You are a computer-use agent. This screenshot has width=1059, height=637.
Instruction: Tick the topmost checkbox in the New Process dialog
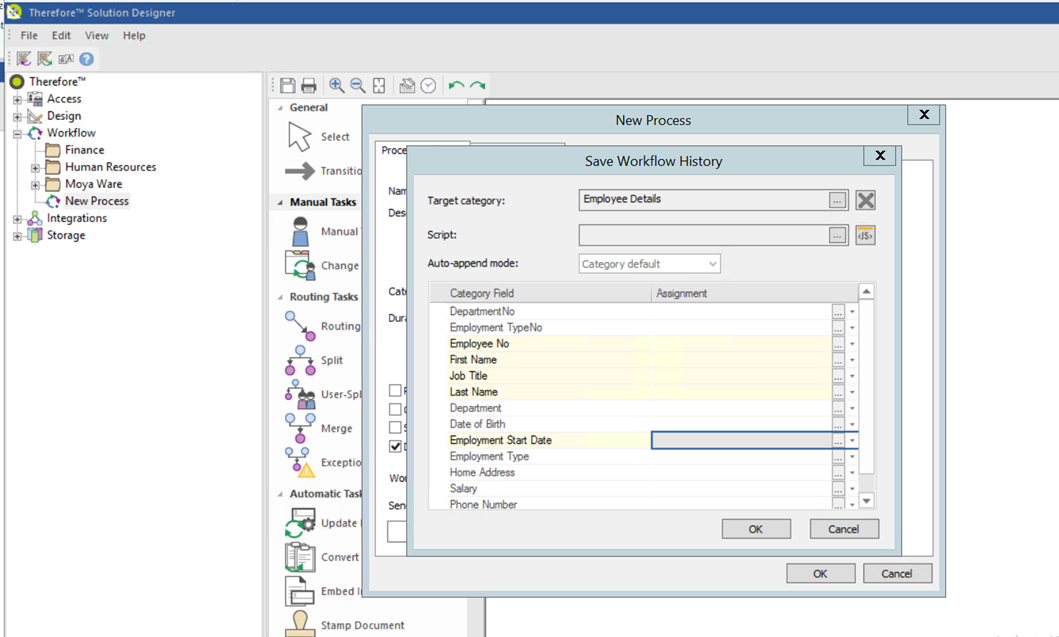(395, 390)
